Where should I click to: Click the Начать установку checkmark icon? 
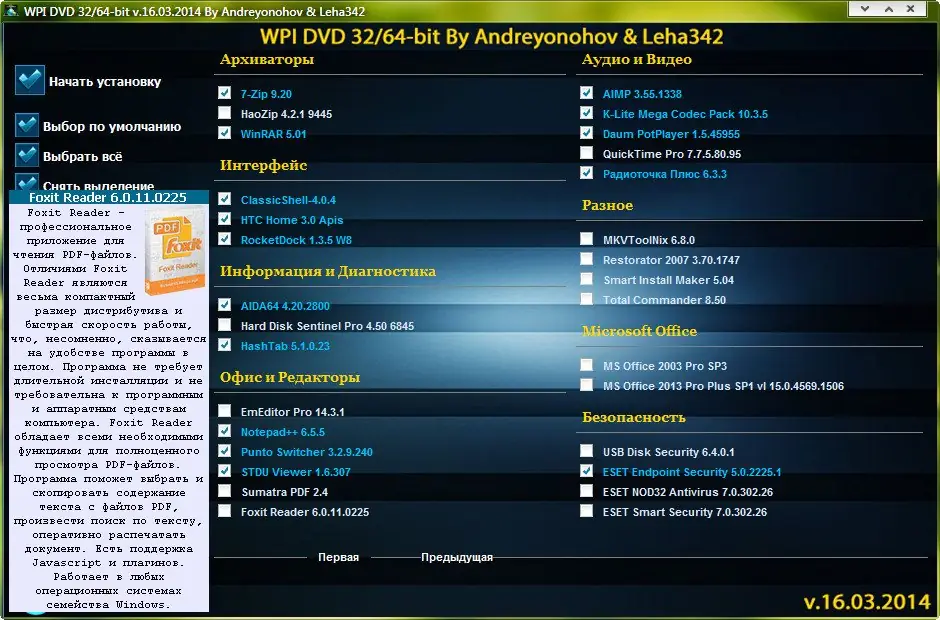(x=29, y=80)
